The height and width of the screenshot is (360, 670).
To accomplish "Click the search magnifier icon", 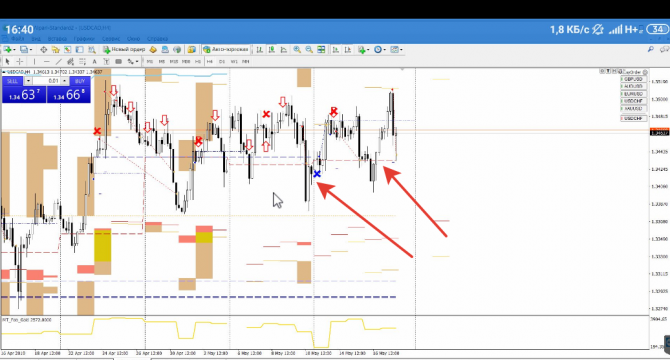I will (x=650, y=50).
